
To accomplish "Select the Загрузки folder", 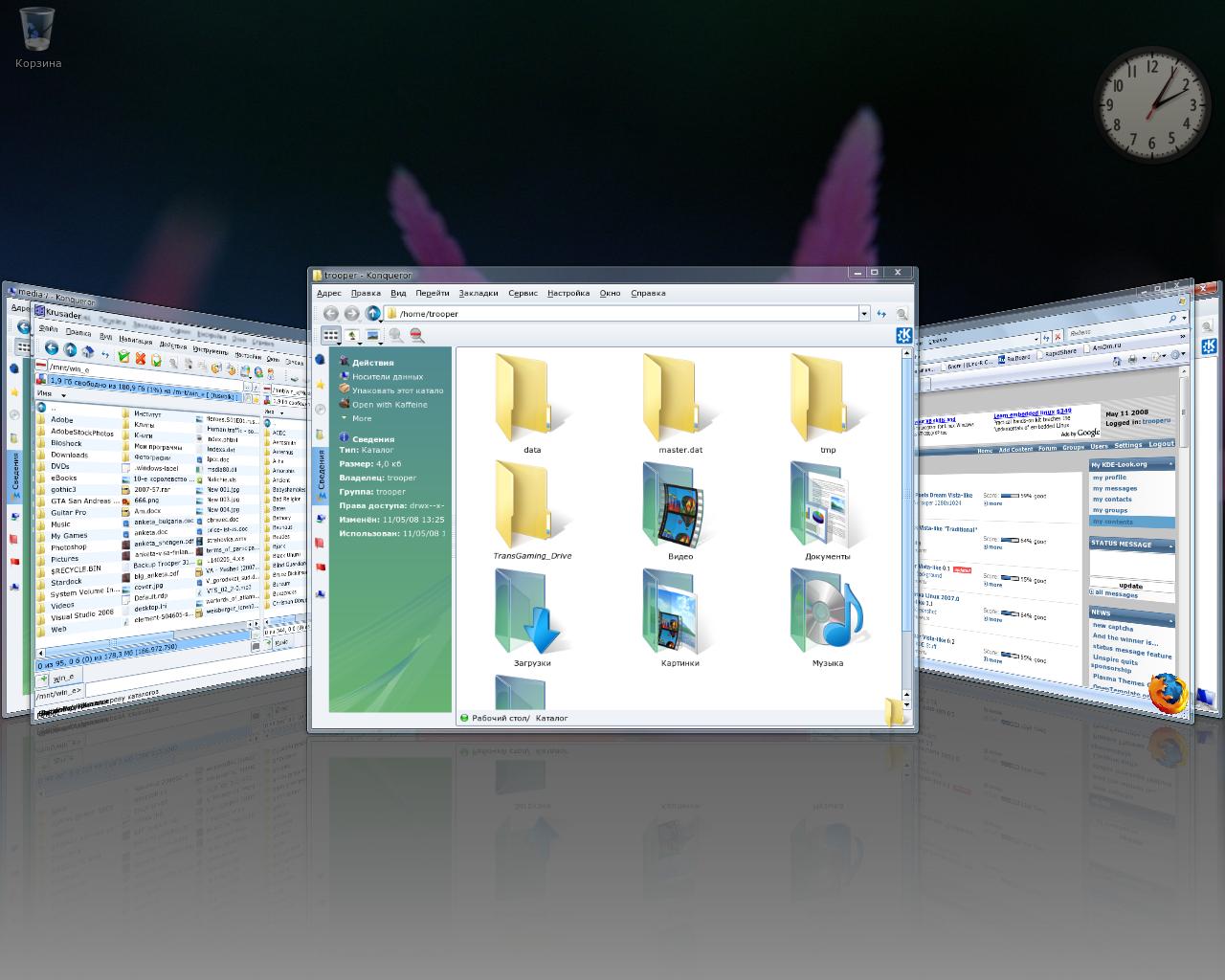I will pyautogui.click(x=532, y=617).
